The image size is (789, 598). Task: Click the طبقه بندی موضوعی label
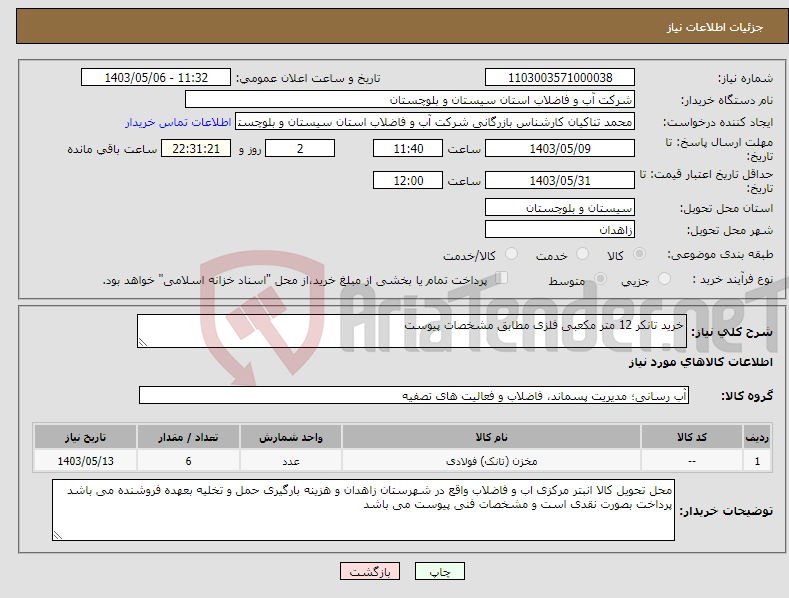click(720, 254)
